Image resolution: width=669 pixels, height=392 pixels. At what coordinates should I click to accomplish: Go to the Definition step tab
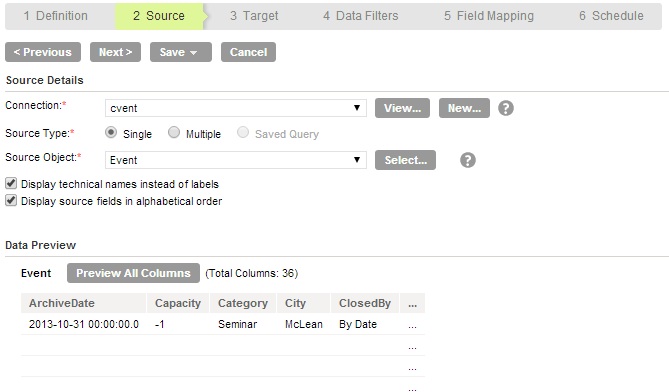coord(56,16)
